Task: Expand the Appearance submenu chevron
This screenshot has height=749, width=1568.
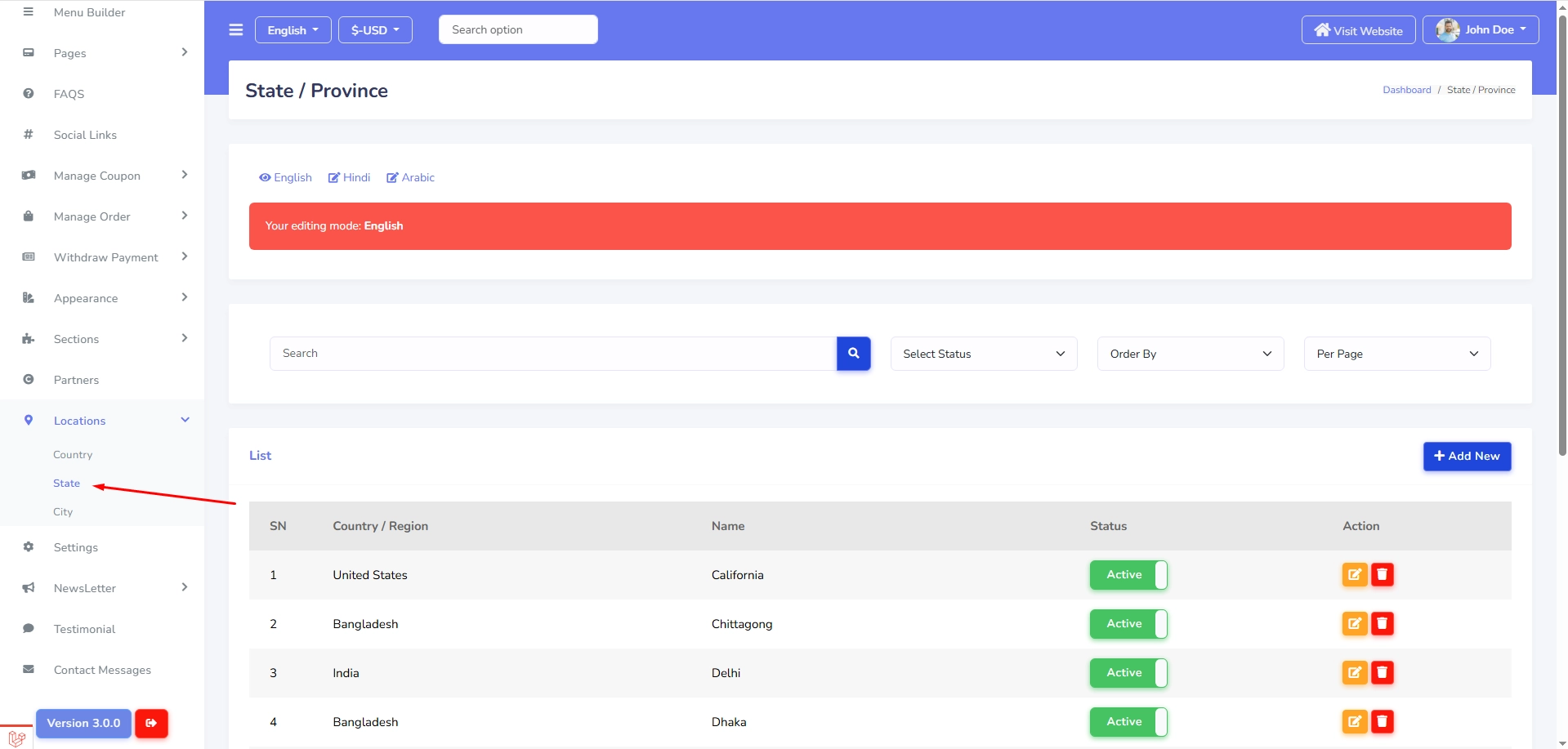Action: [185, 297]
